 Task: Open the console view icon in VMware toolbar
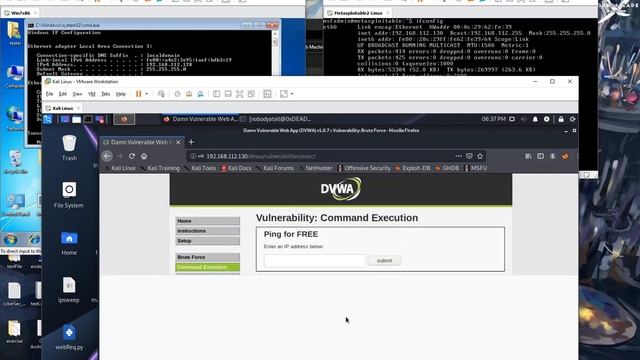(x=267, y=94)
